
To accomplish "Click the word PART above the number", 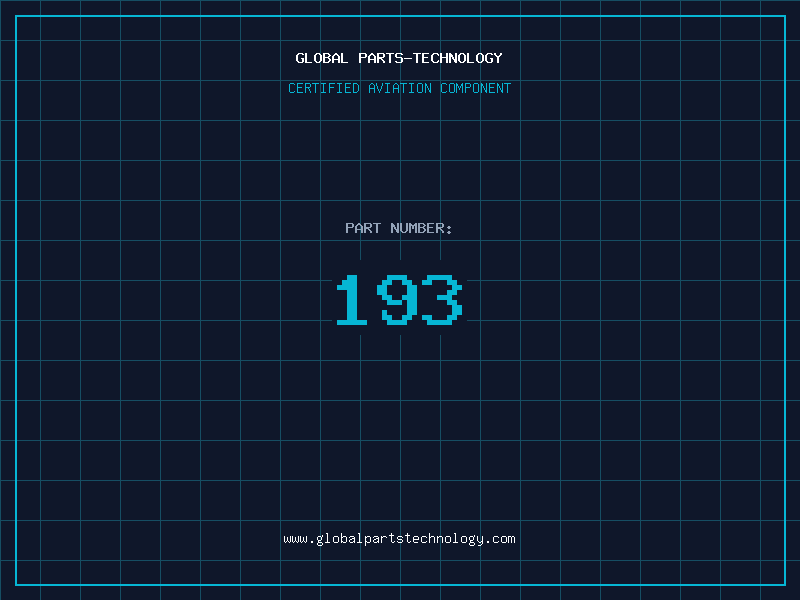I will [363, 229].
